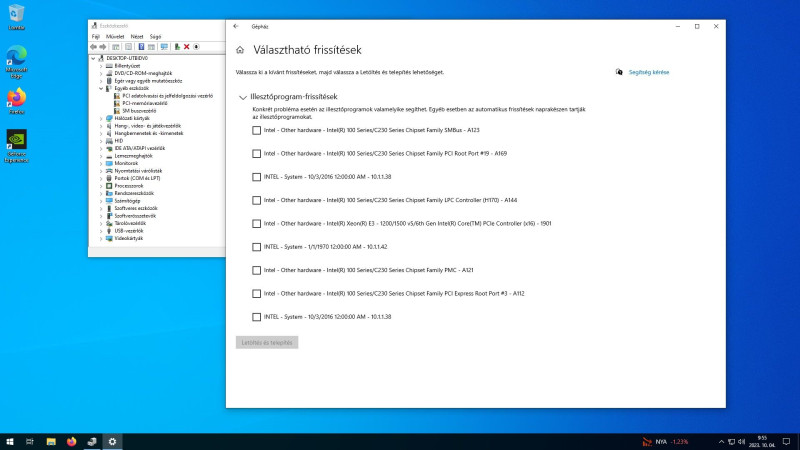Viewport: 800px width, 450px height.
Task: Open Firefox from the taskbar
Action: 71,442
